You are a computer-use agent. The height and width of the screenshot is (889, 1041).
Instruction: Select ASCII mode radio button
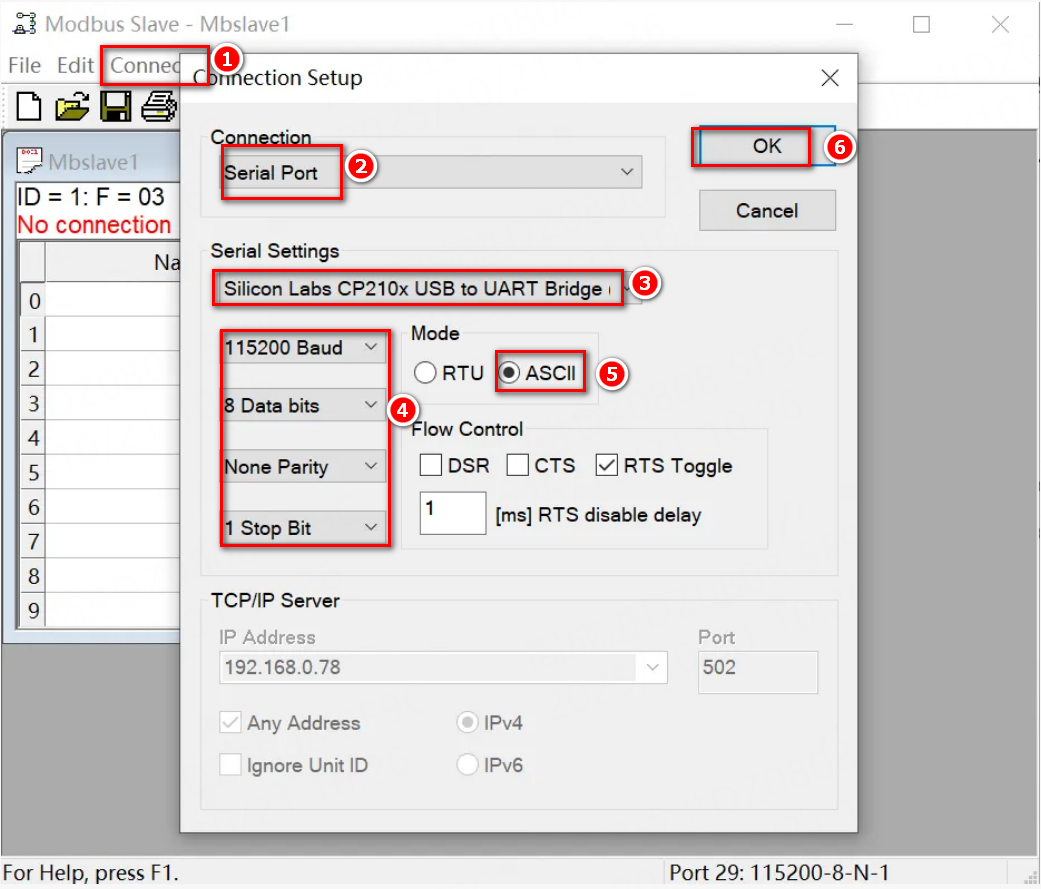coord(510,373)
